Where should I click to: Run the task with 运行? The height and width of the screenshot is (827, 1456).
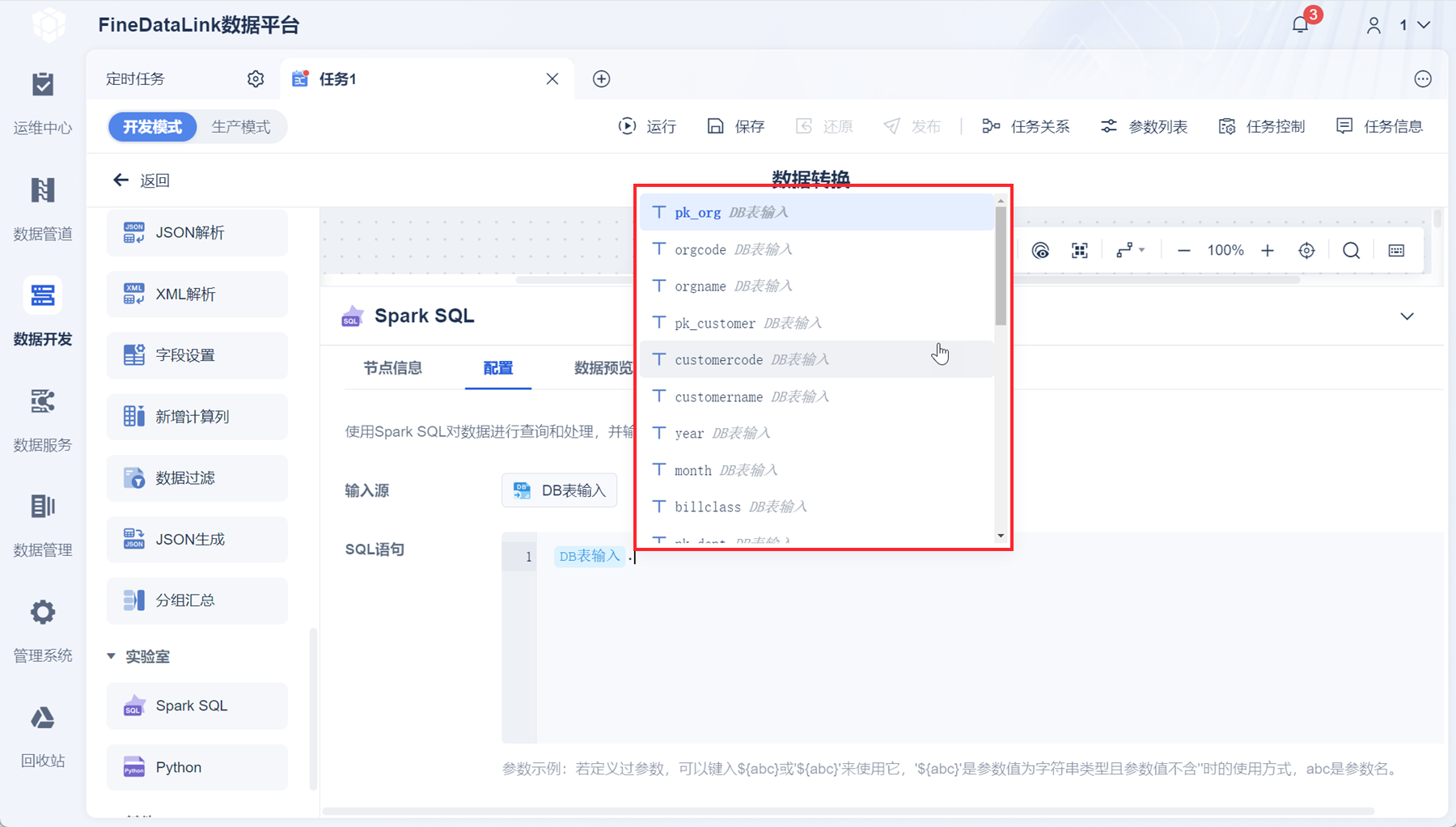click(x=647, y=126)
